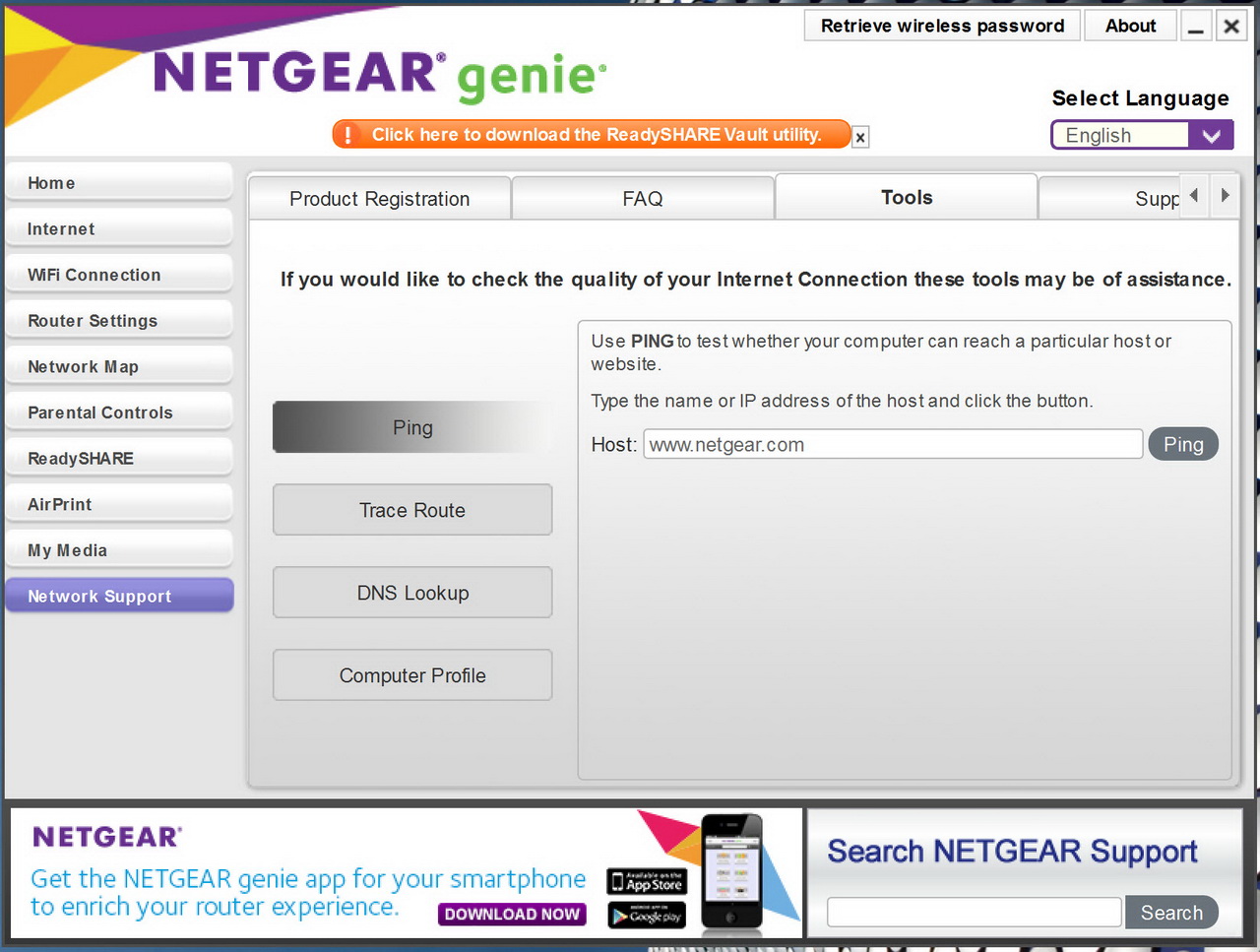View the Network Map

coord(119,367)
